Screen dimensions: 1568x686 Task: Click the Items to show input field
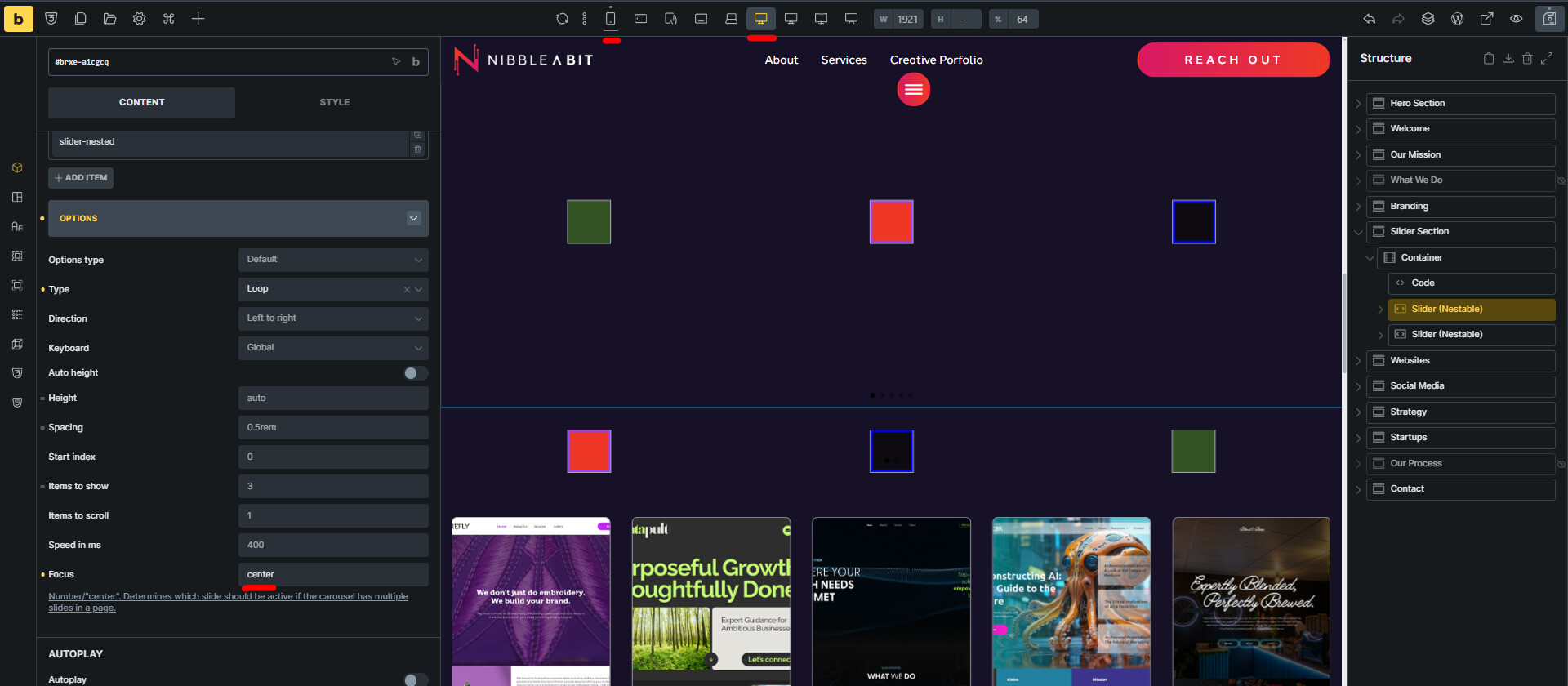pyautogui.click(x=333, y=487)
